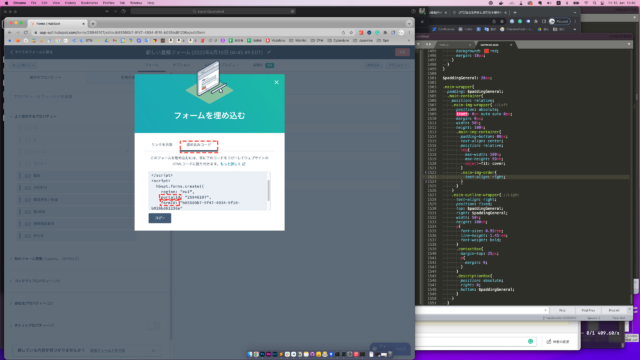
Task: Reload the HubSpot page in Chrome
Action: [26, 32]
